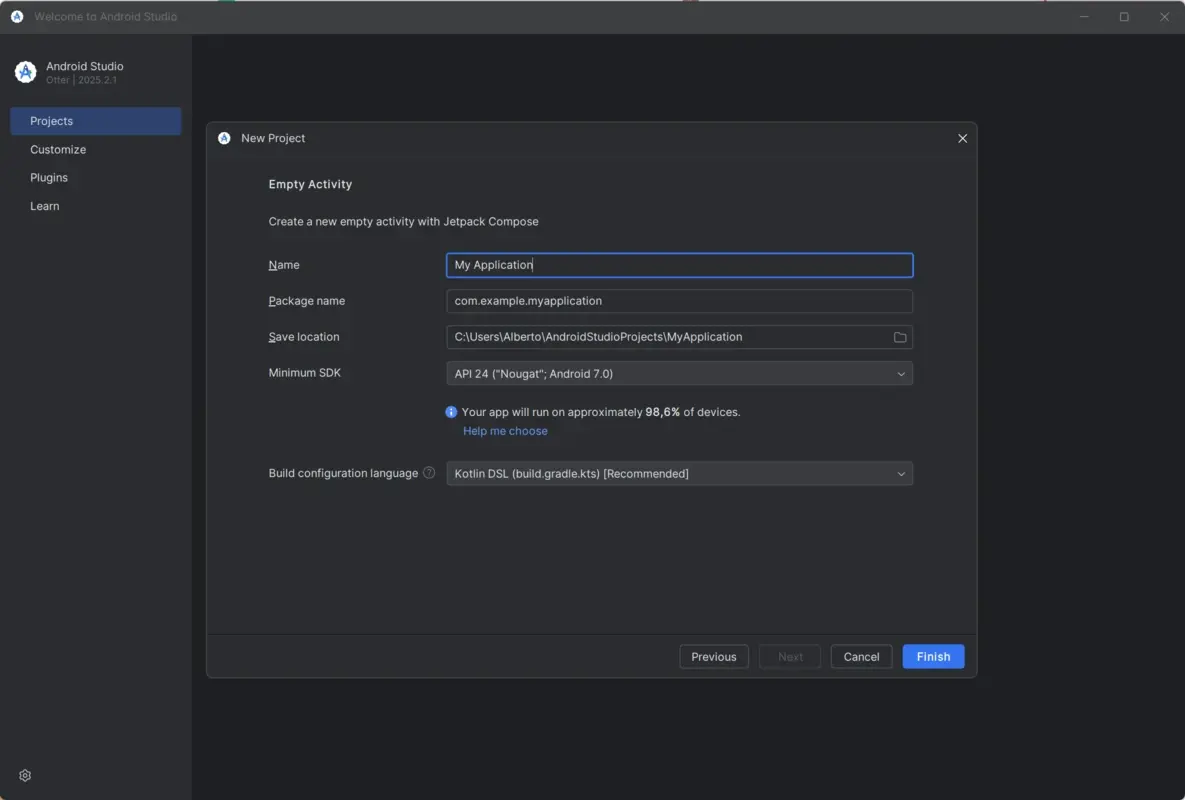Close the New Project dialog with the X
The width and height of the screenshot is (1185, 800).
(962, 138)
